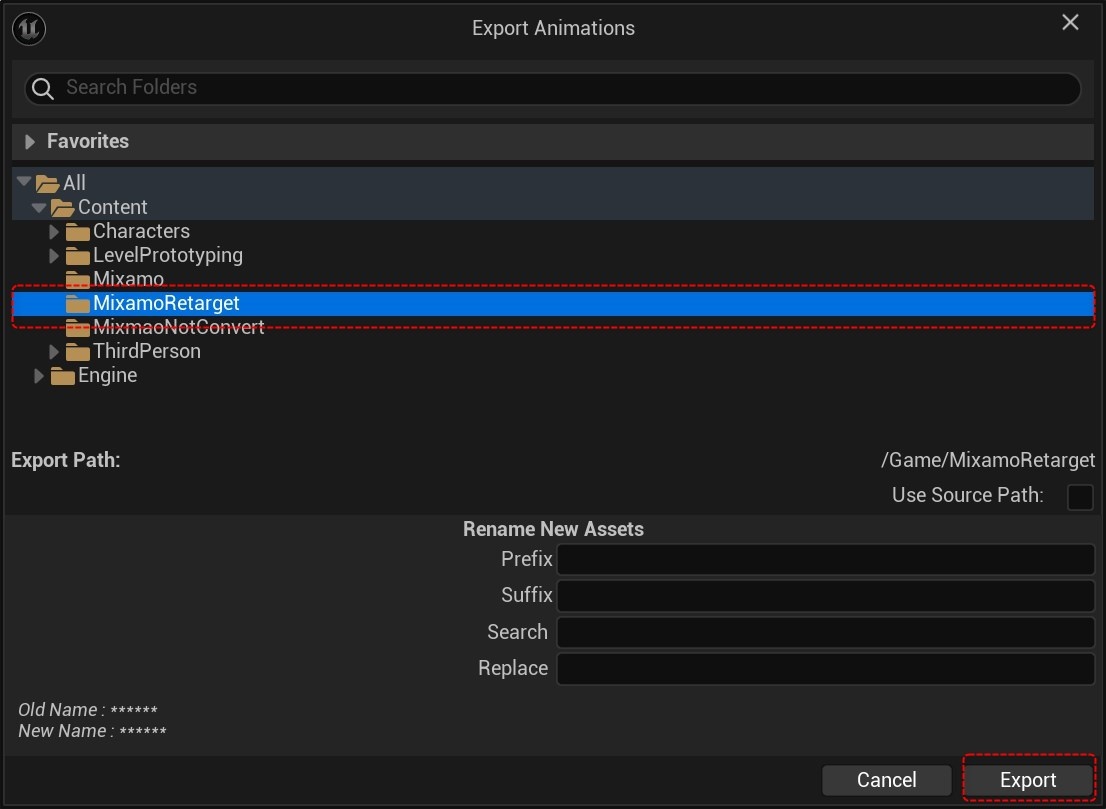Click the Mixamo folder icon
The width and height of the screenshot is (1106, 809).
click(78, 279)
